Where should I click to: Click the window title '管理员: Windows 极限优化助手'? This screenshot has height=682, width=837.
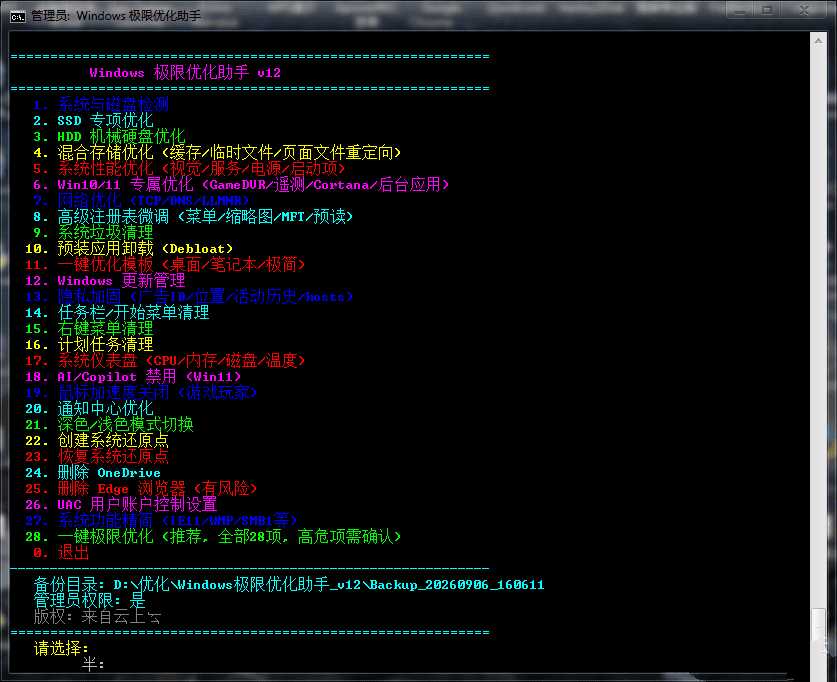click(116, 16)
